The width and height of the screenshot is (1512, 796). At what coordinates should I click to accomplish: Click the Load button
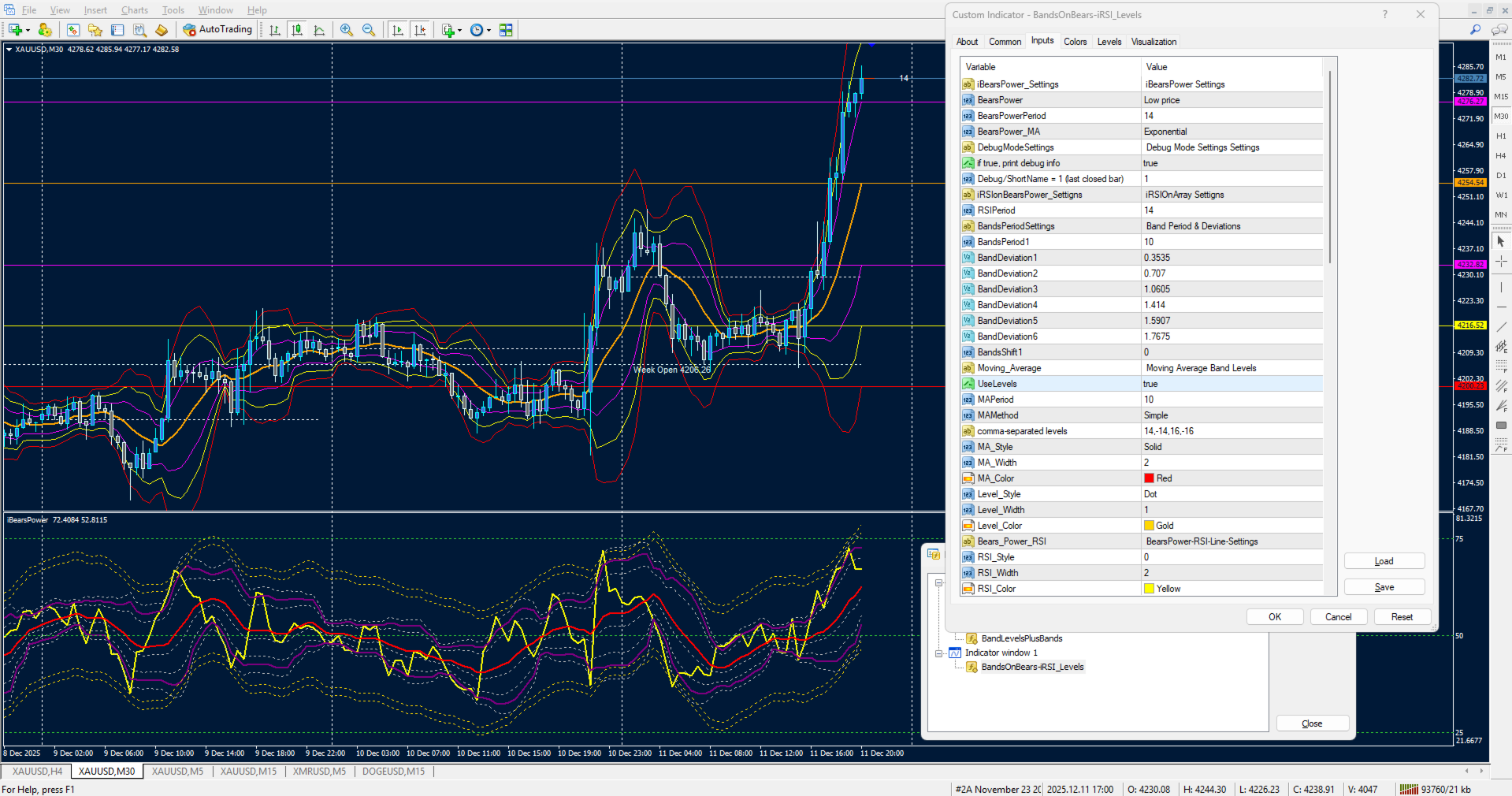click(x=1384, y=561)
